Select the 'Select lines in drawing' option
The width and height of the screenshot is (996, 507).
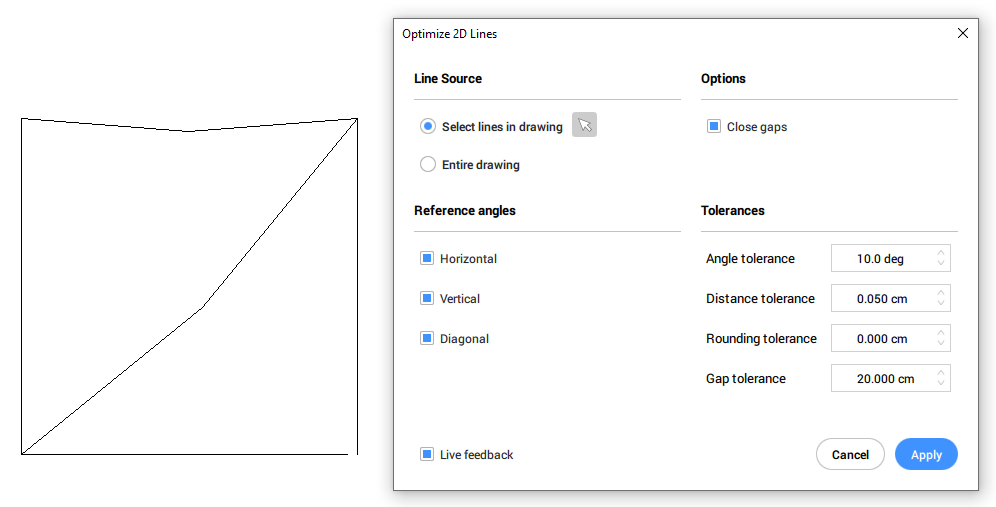pos(428,127)
